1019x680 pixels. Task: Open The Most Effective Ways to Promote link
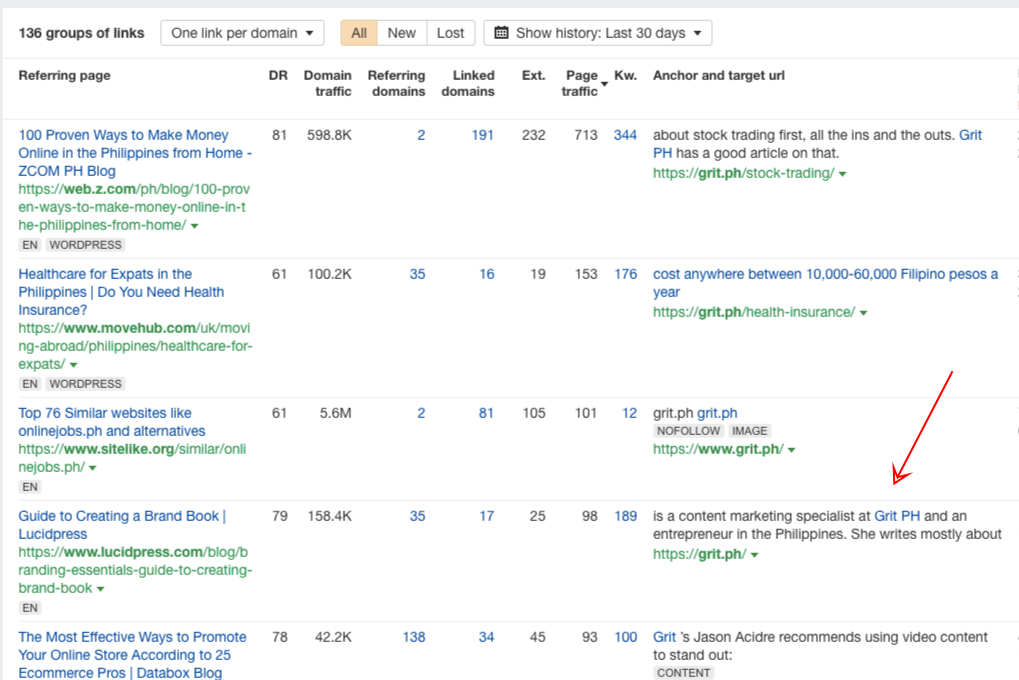(133, 655)
